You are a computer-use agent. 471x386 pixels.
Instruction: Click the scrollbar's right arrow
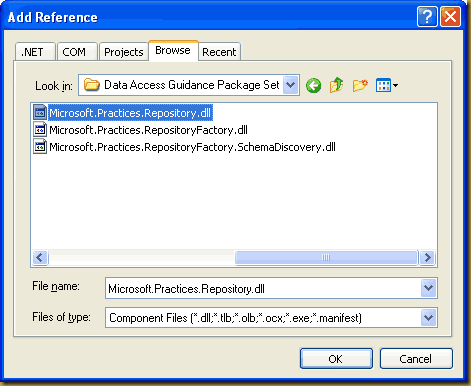click(427, 257)
